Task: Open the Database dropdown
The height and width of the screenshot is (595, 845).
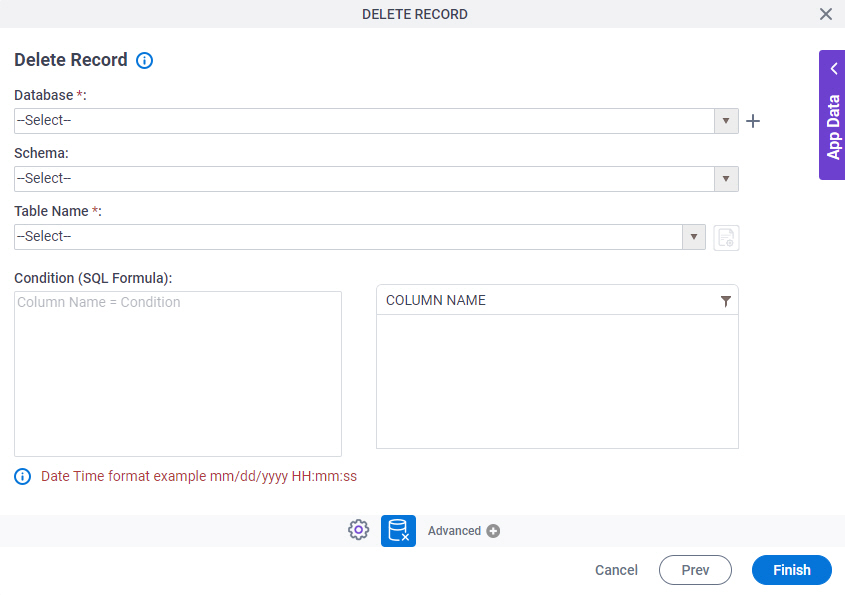Action: click(x=376, y=121)
